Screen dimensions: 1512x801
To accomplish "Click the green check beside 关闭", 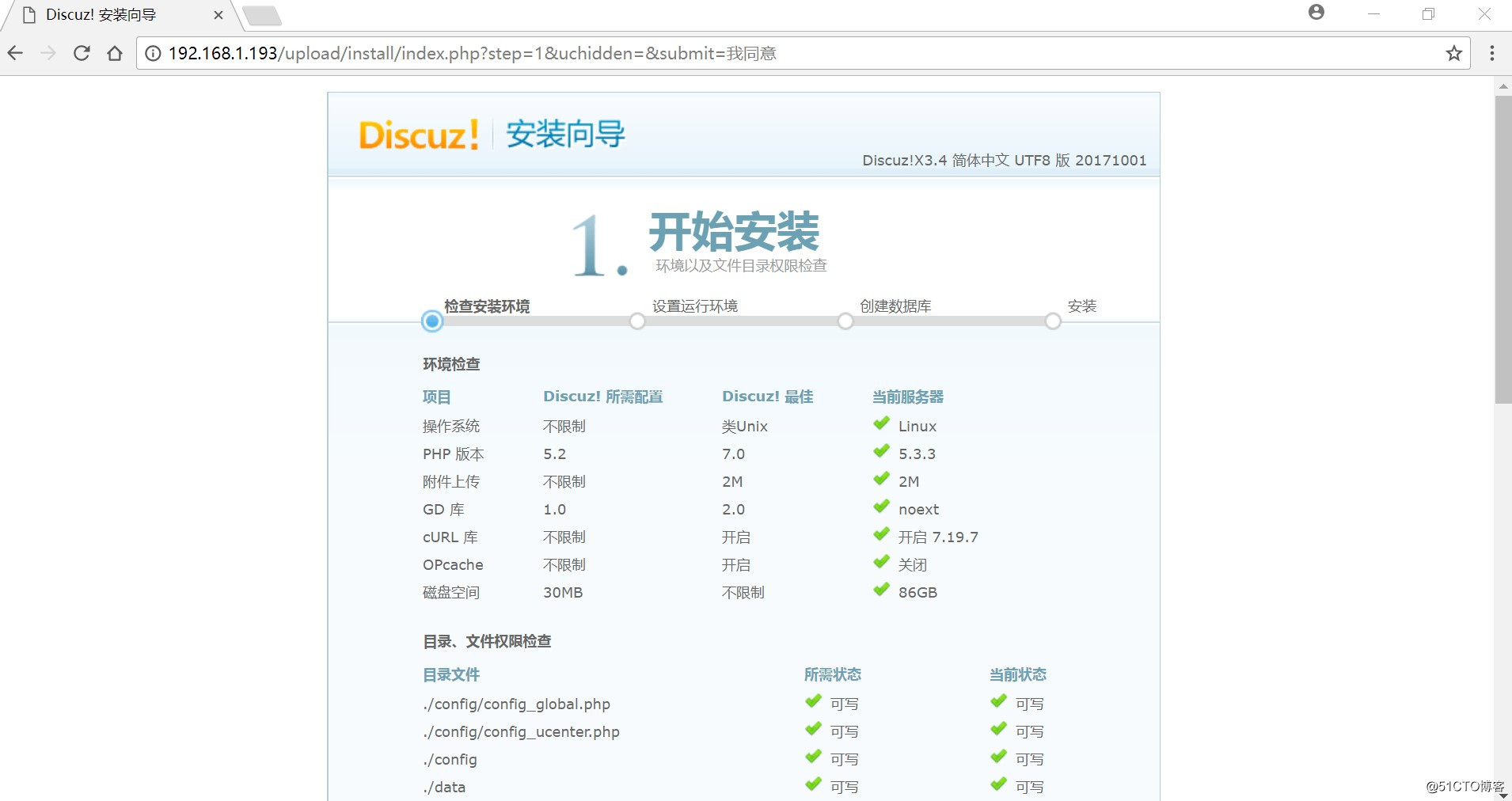I will click(x=881, y=562).
